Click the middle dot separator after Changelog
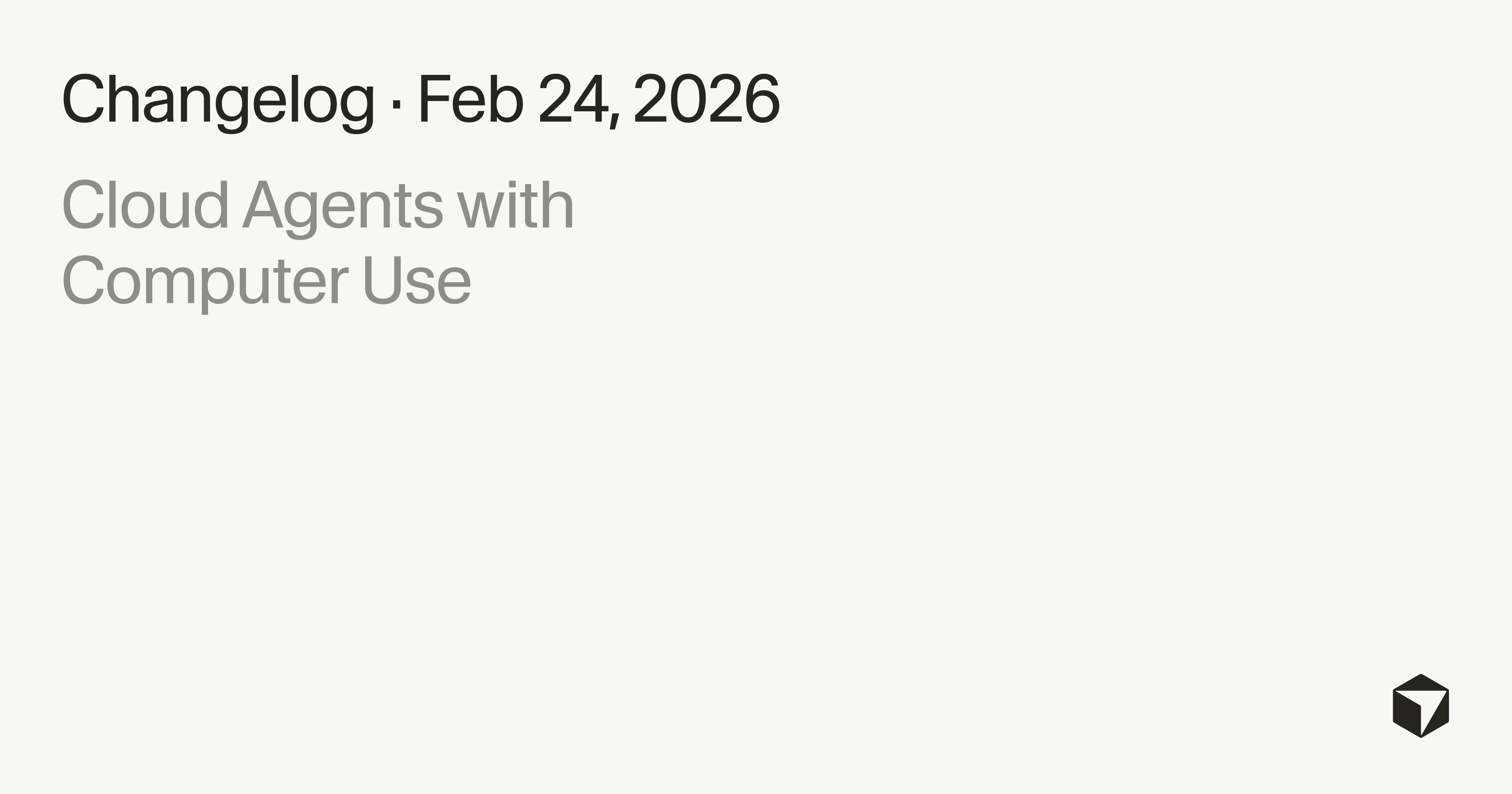Screen dimensions: 1512x794 tap(396, 105)
